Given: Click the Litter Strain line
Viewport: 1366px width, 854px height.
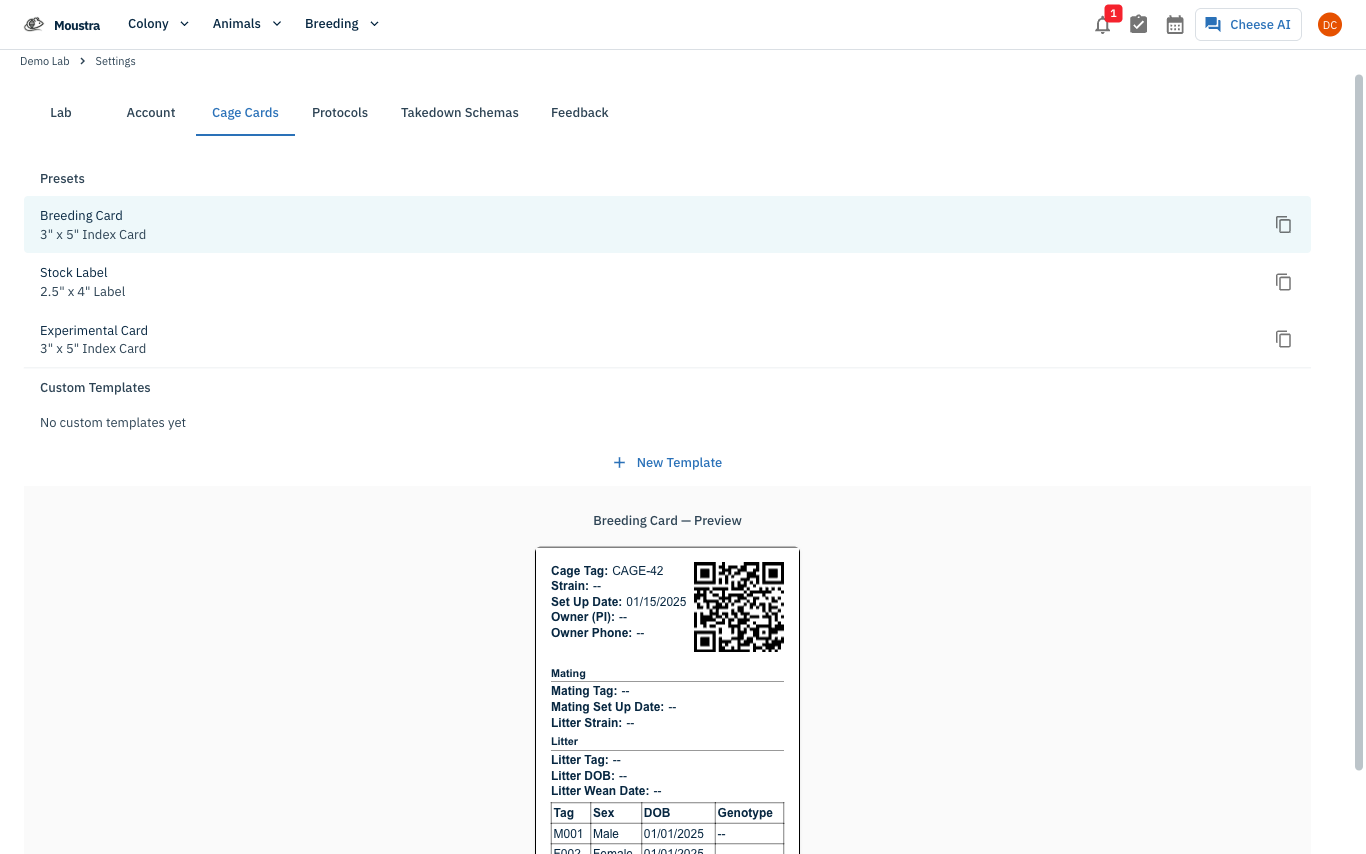Looking at the screenshot, I should click(593, 723).
